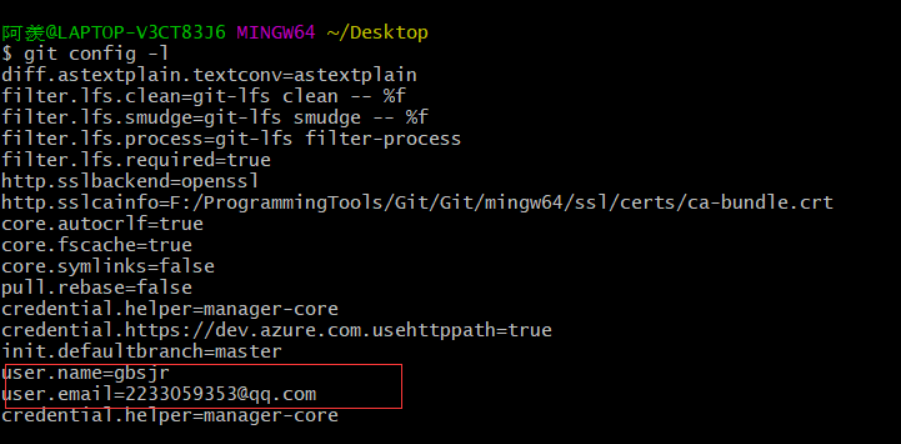Click the pull.rebase=false line
This screenshot has height=444, width=901.
coord(97,288)
